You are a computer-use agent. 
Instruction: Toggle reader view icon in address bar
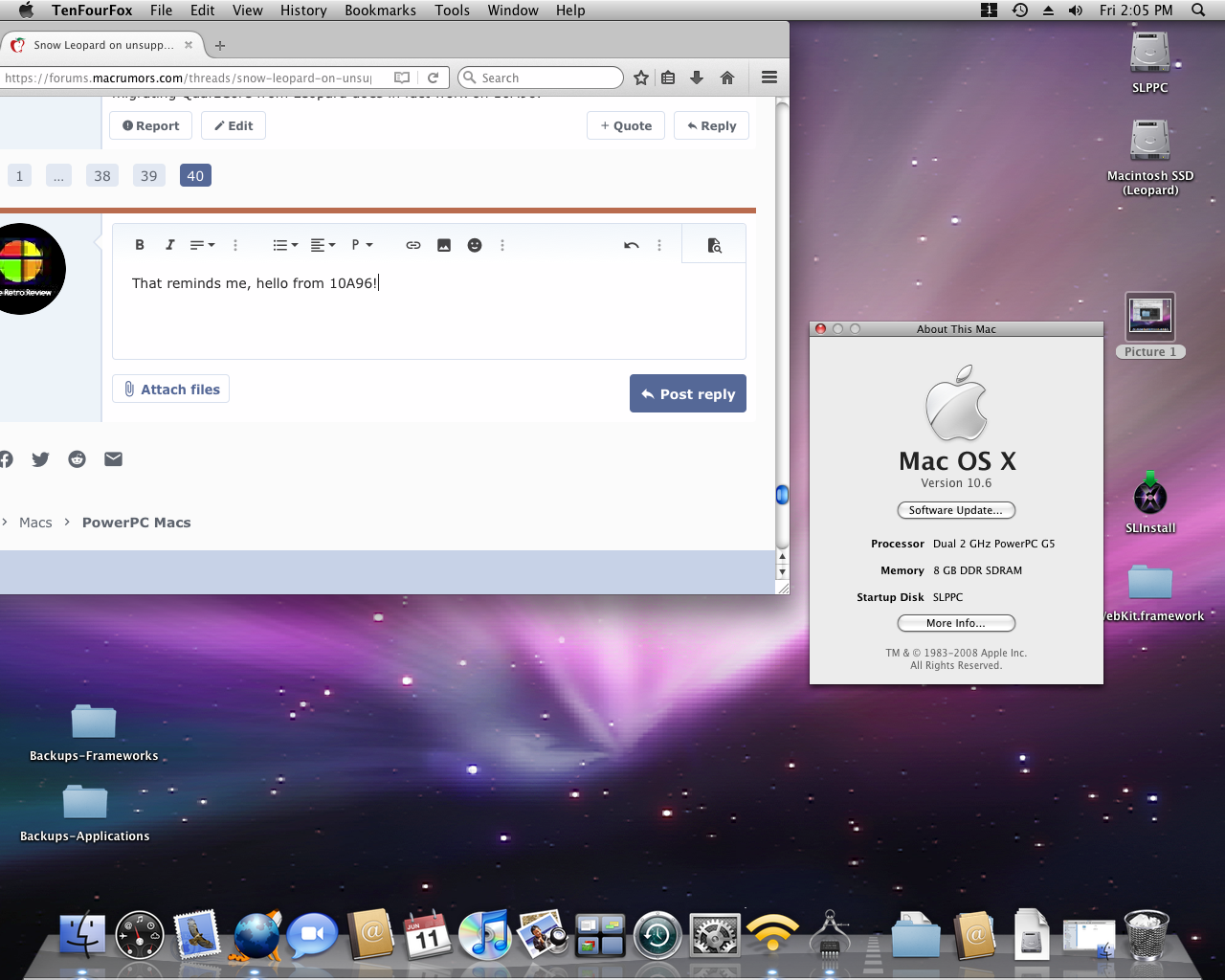coord(402,78)
